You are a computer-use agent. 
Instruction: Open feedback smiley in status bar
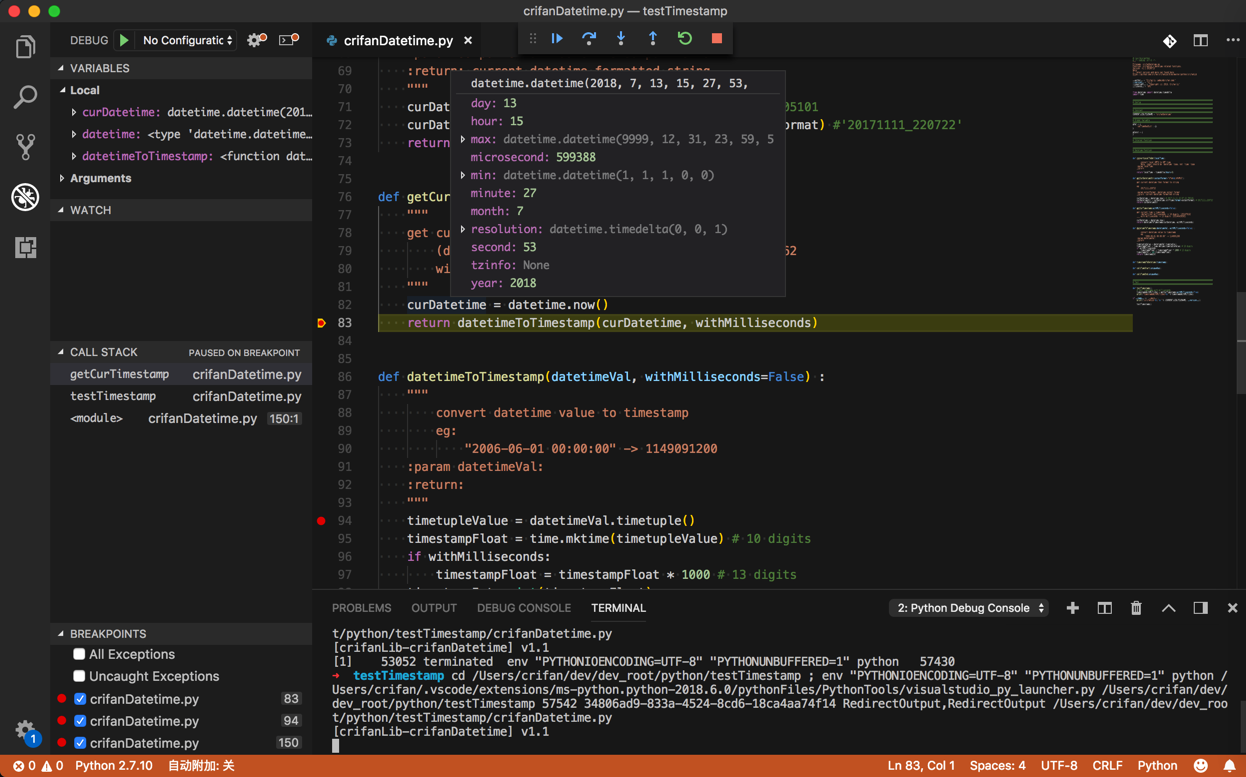pyautogui.click(x=1201, y=766)
